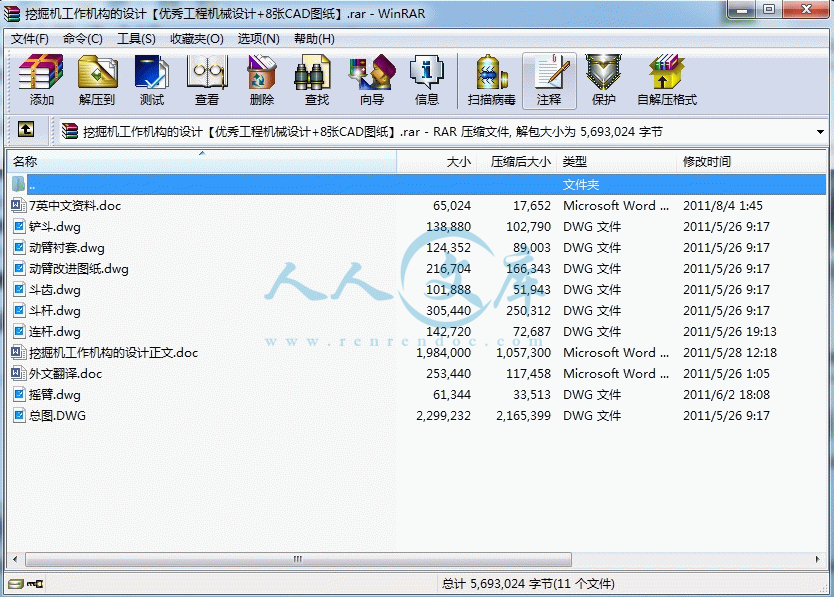Click the 解压到 (Extract To) toolbar icon
Screen dimensions: 834x597
pos(97,72)
